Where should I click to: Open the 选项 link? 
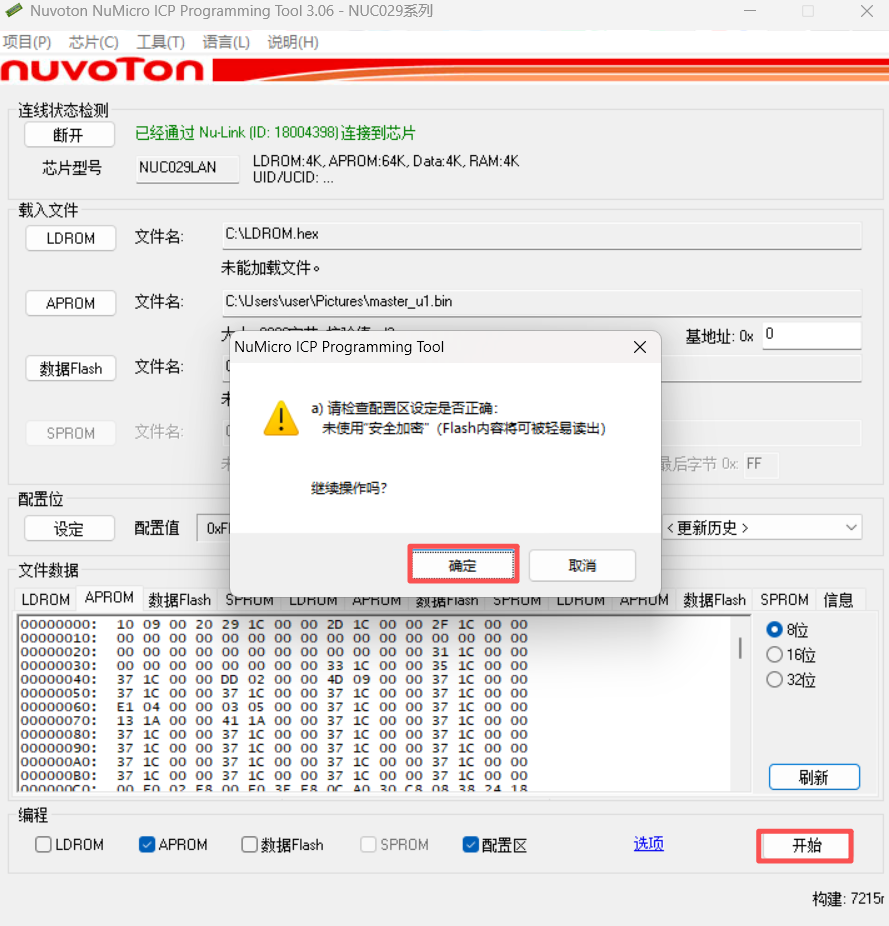pyautogui.click(x=648, y=844)
